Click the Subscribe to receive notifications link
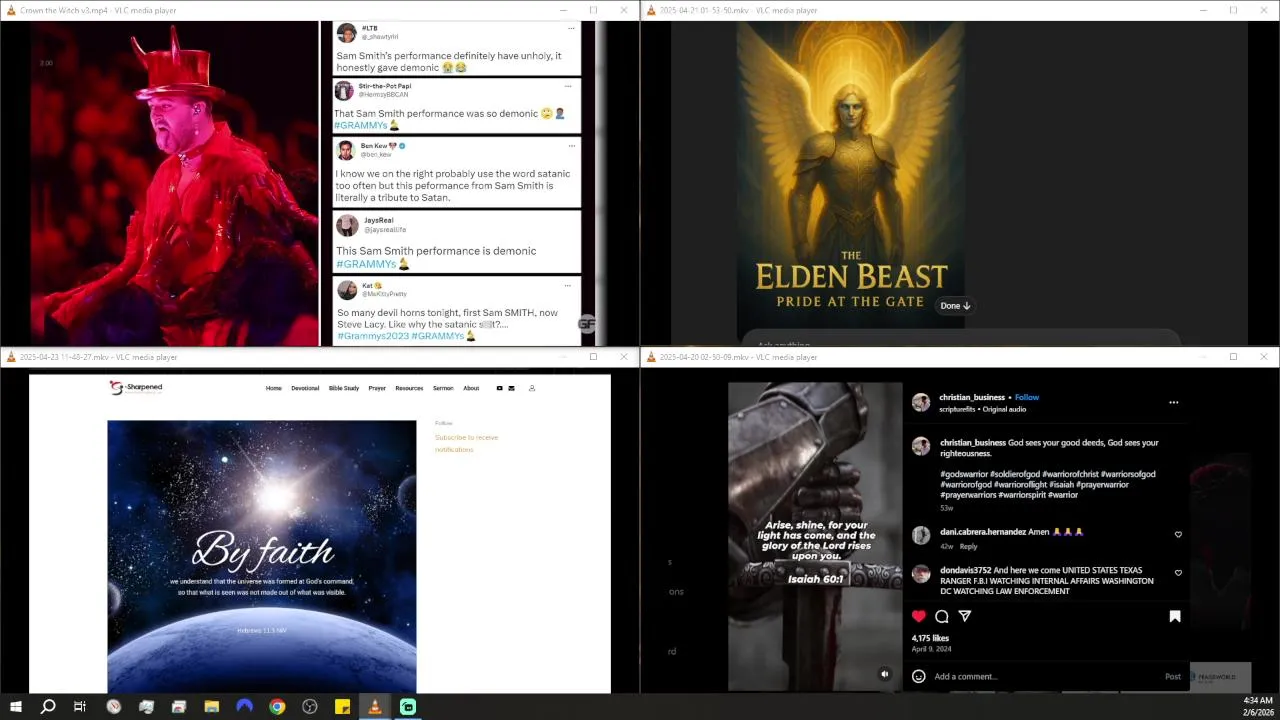Image resolution: width=1280 pixels, height=720 pixels. 466,443
